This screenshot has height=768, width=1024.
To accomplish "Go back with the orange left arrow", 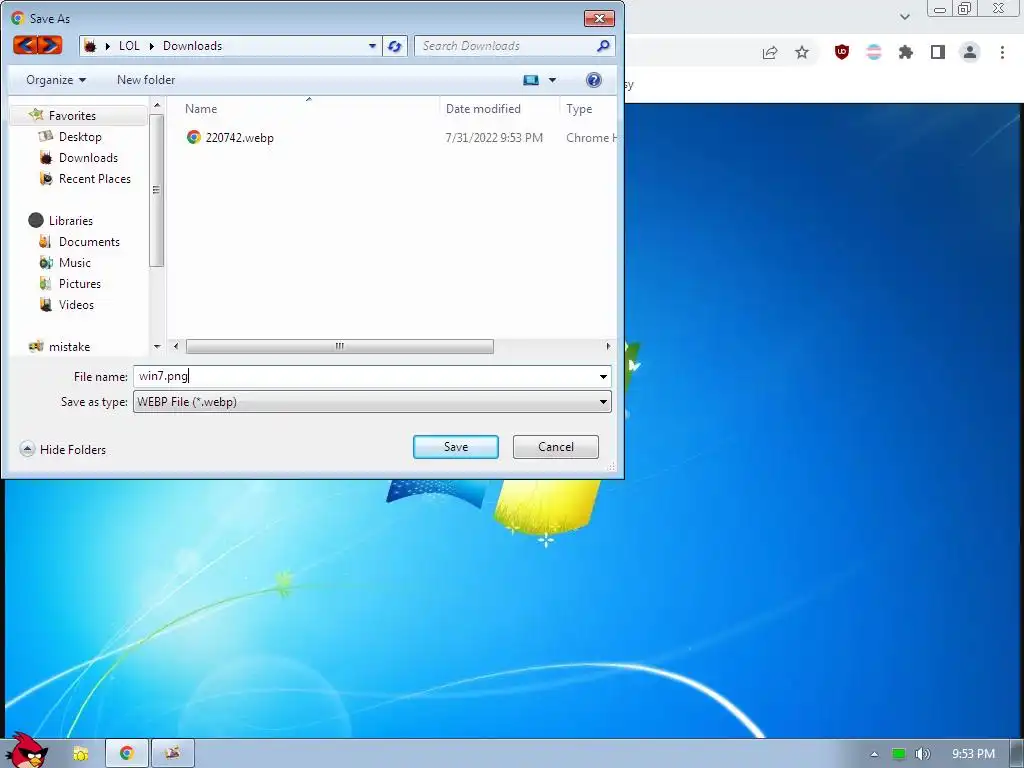I will tap(25, 45).
